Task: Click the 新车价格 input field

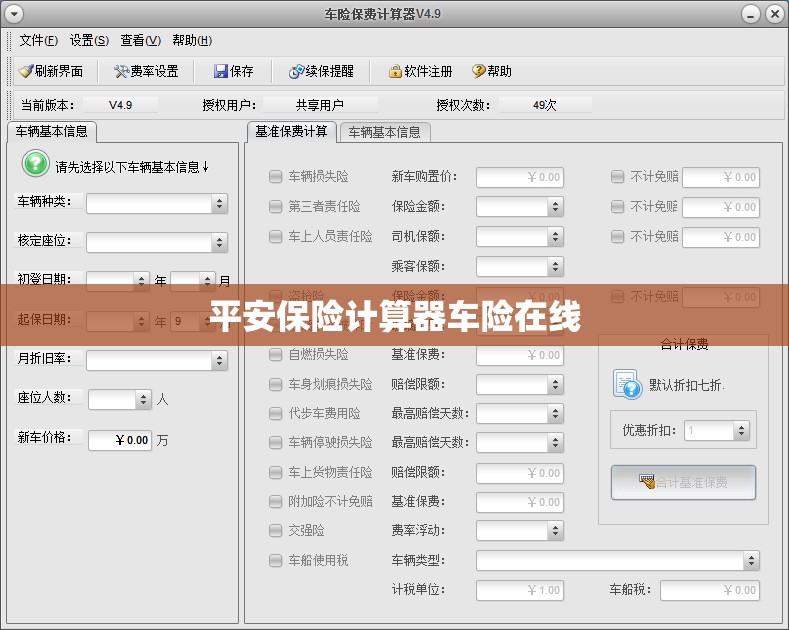Action: click(x=120, y=440)
